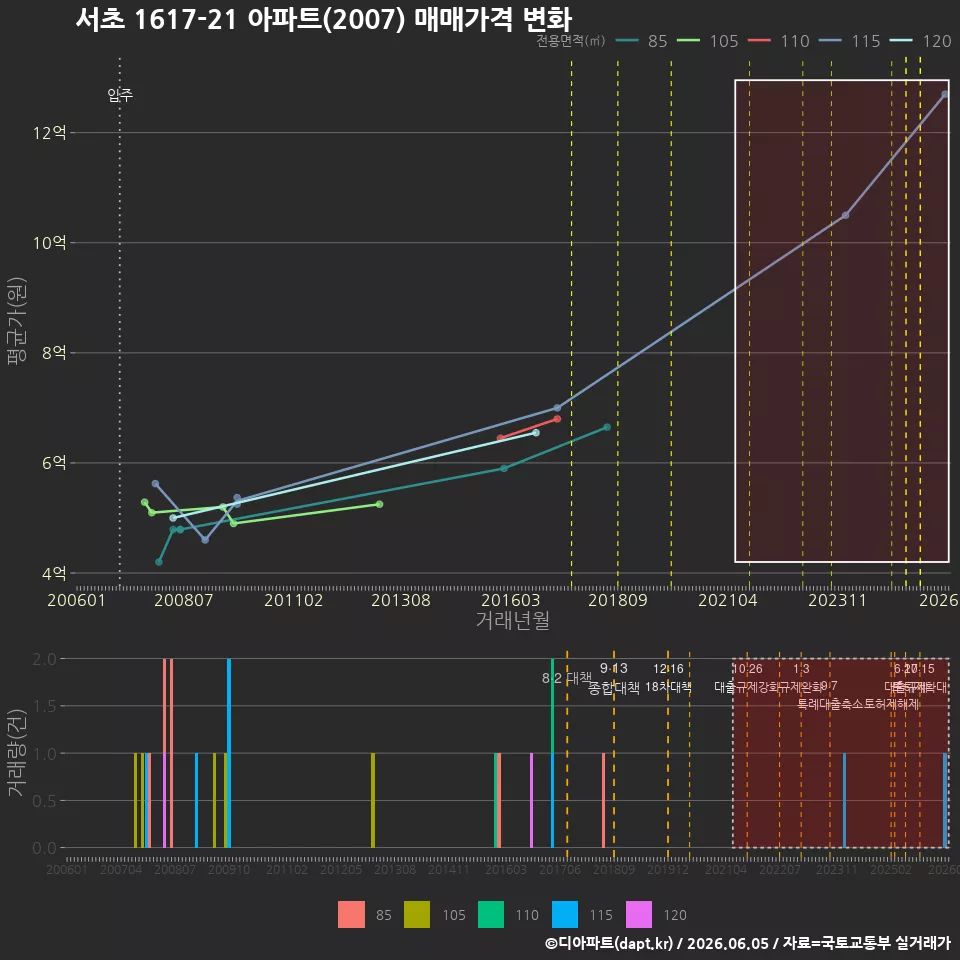Click the tall green 110 volume bar
Viewport: 960px width, 960px height.
[552, 753]
